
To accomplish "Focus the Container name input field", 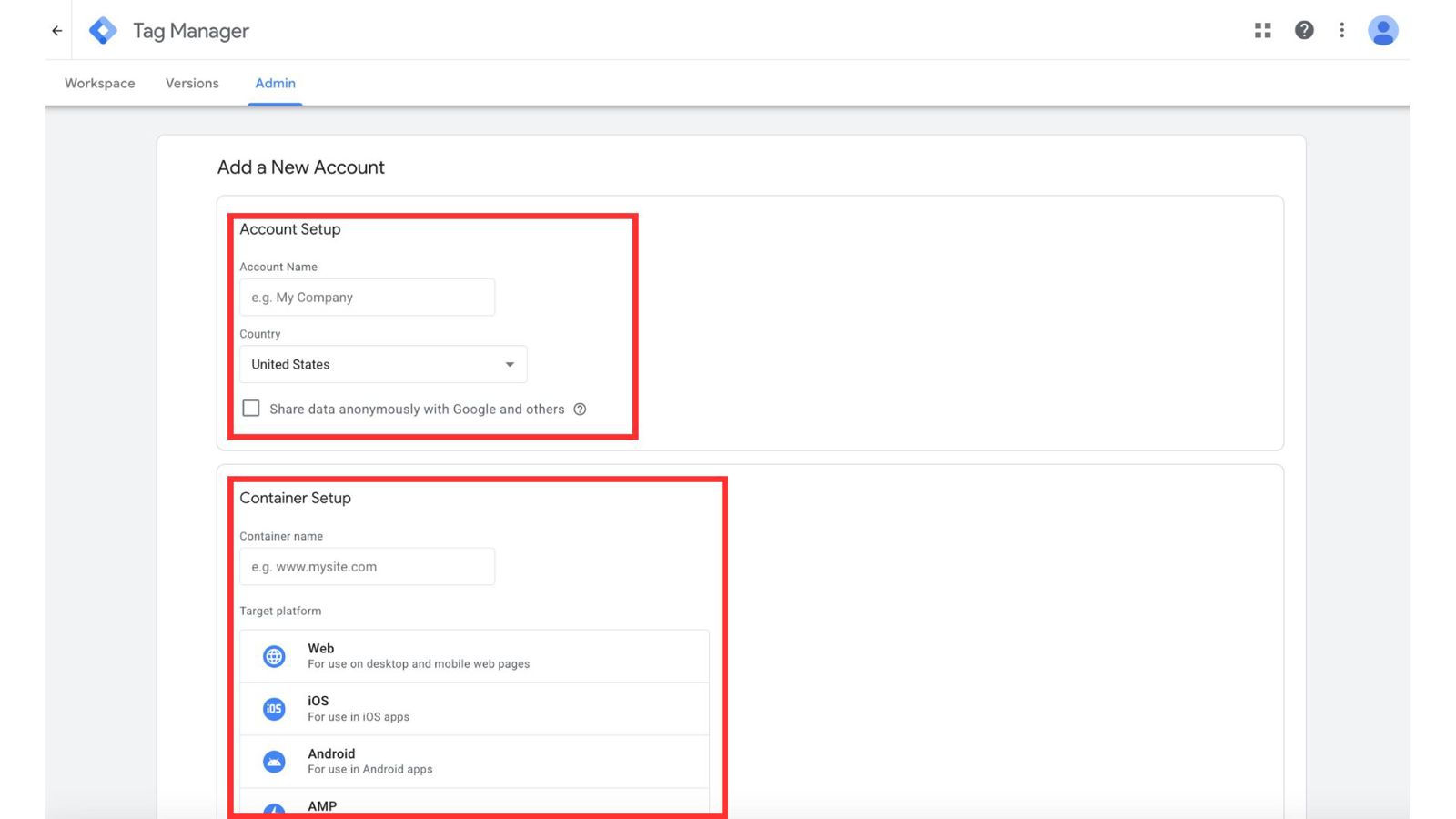I will (368, 567).
